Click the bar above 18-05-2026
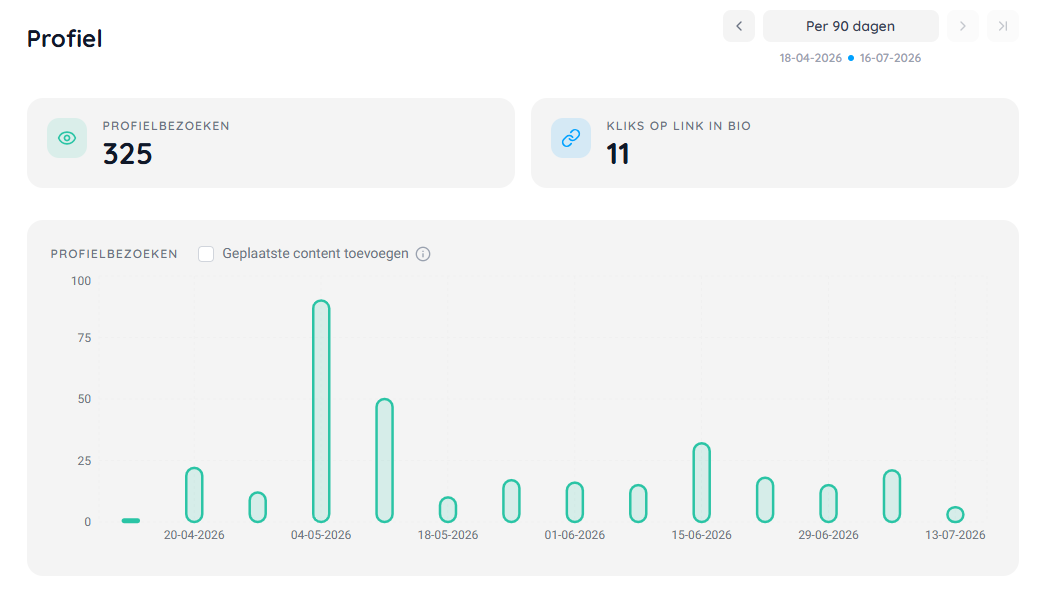Viewport: 1053px width, 605px height. [x=448, y=510]
